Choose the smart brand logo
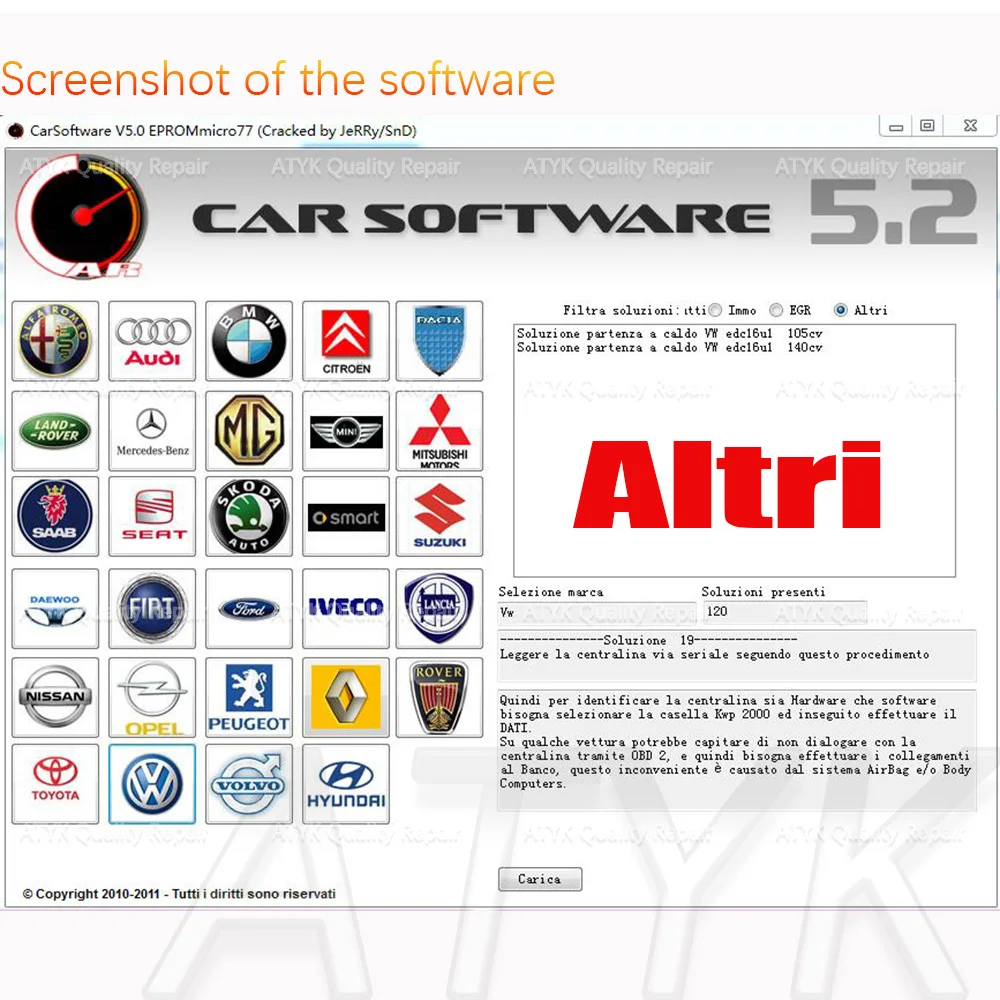This screenshot has width=1000, height=1000. click(x=346, y=517)
